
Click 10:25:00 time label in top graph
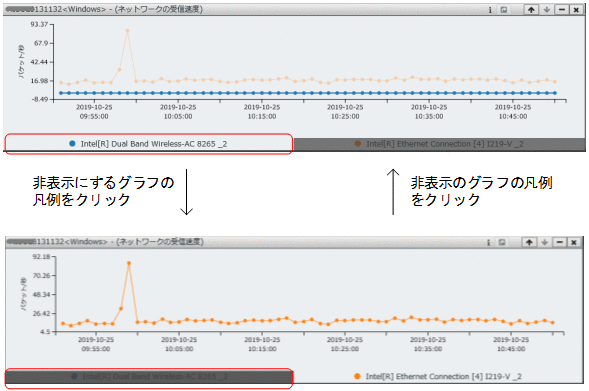click(345, 117)
